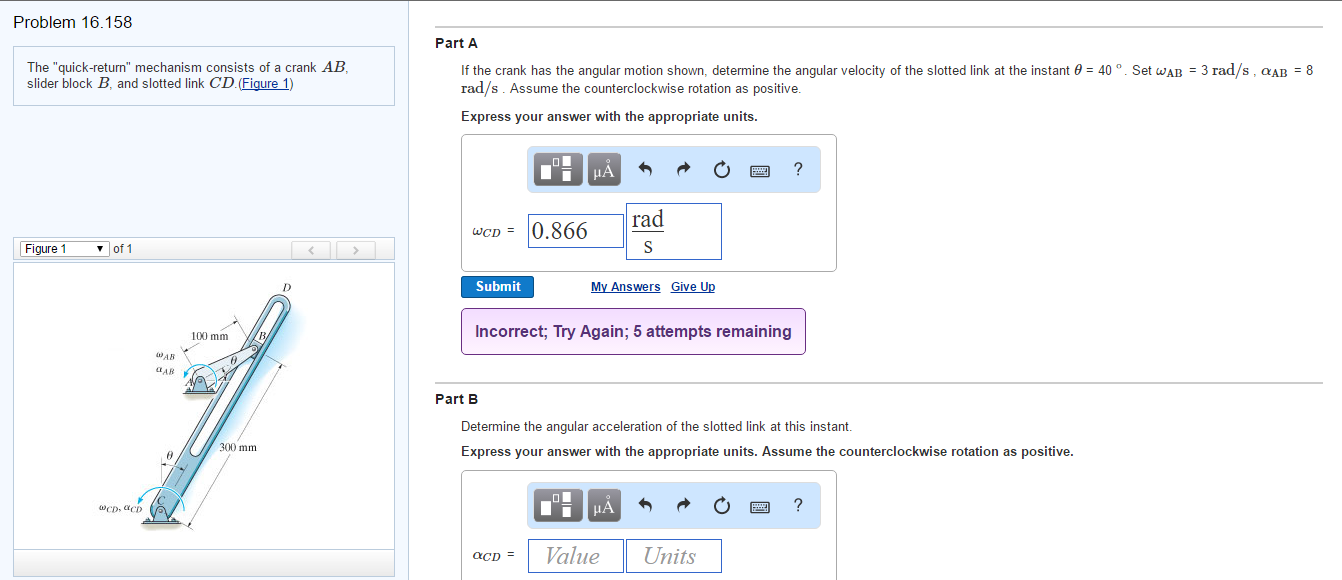Click the αCD Units input field
Image resolution: width=1342 pixels, height=580 pixels.
(x=673, y=556)
